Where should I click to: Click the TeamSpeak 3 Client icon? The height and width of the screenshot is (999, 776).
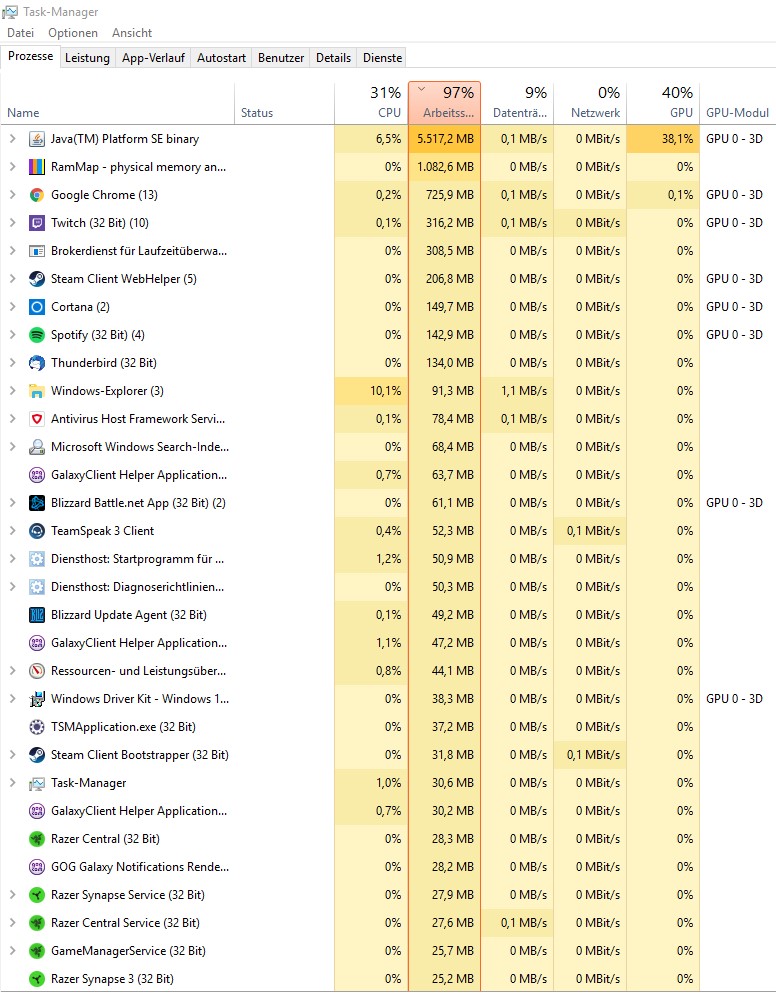click(37, 531)
